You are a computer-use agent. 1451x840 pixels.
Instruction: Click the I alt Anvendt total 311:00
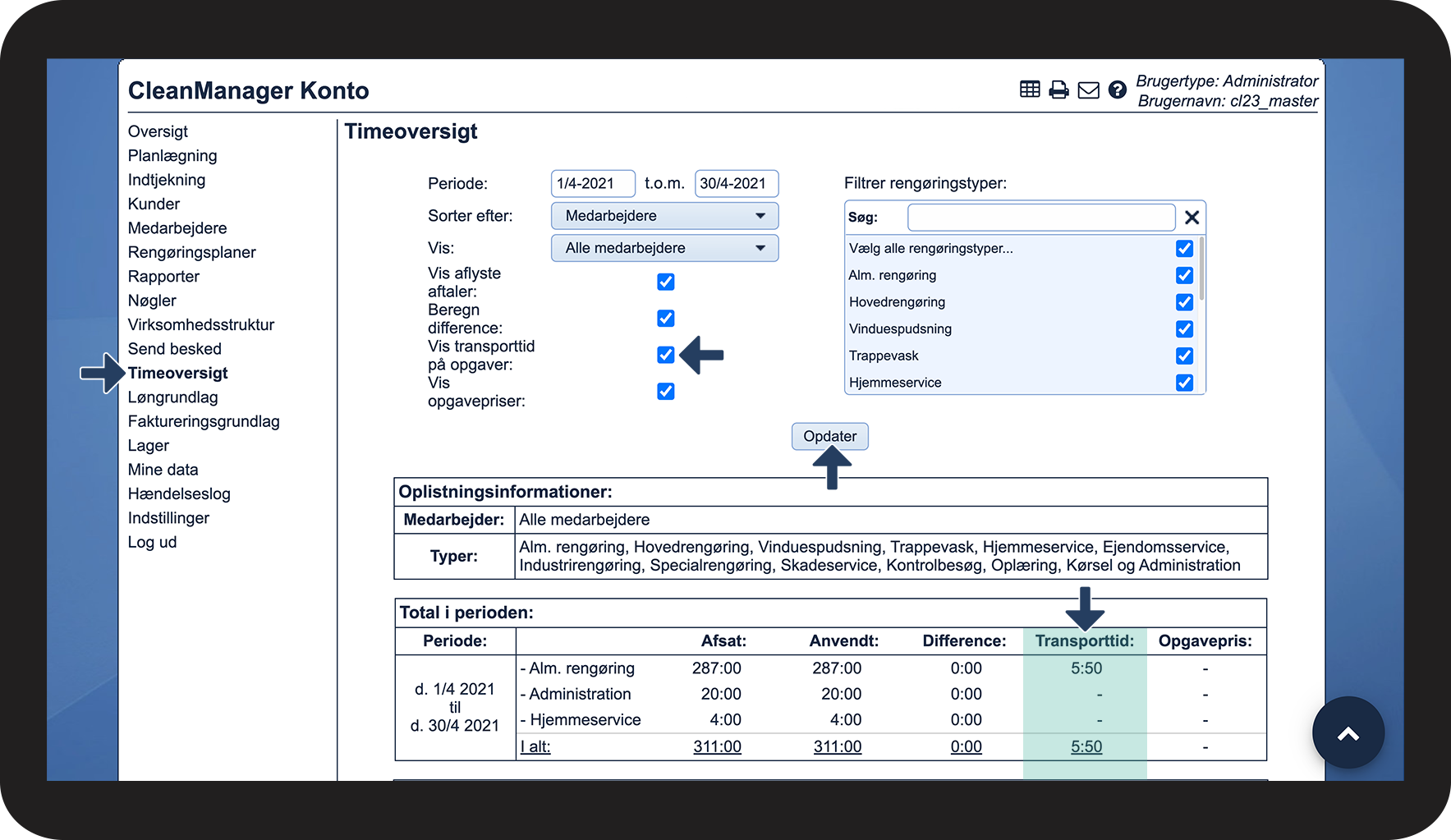coord(838,746)
